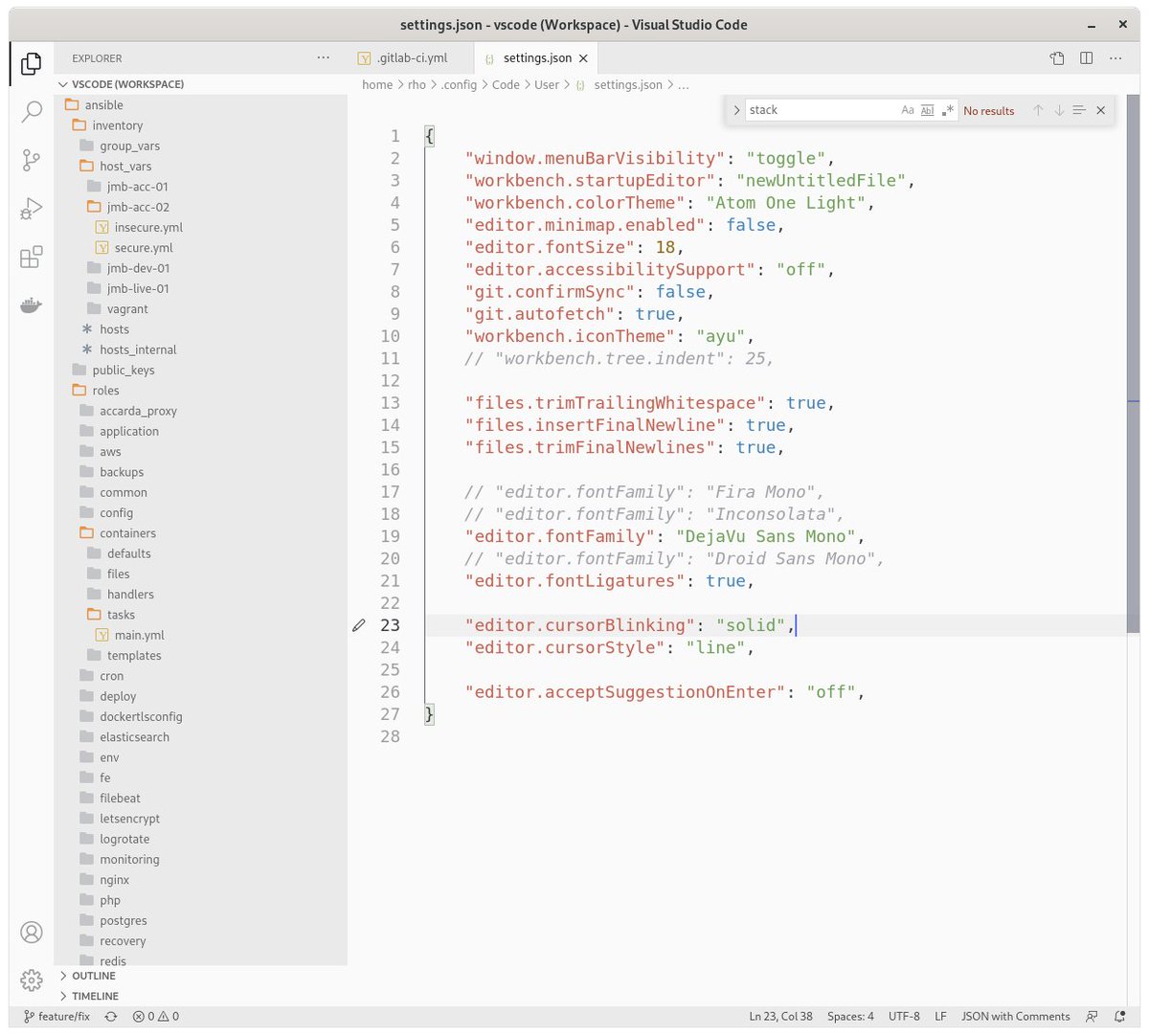The width and height of the screenshot is (1149, 1036).
Task: Expand the elasticsearch folder
Action: [x=201, y=737]
